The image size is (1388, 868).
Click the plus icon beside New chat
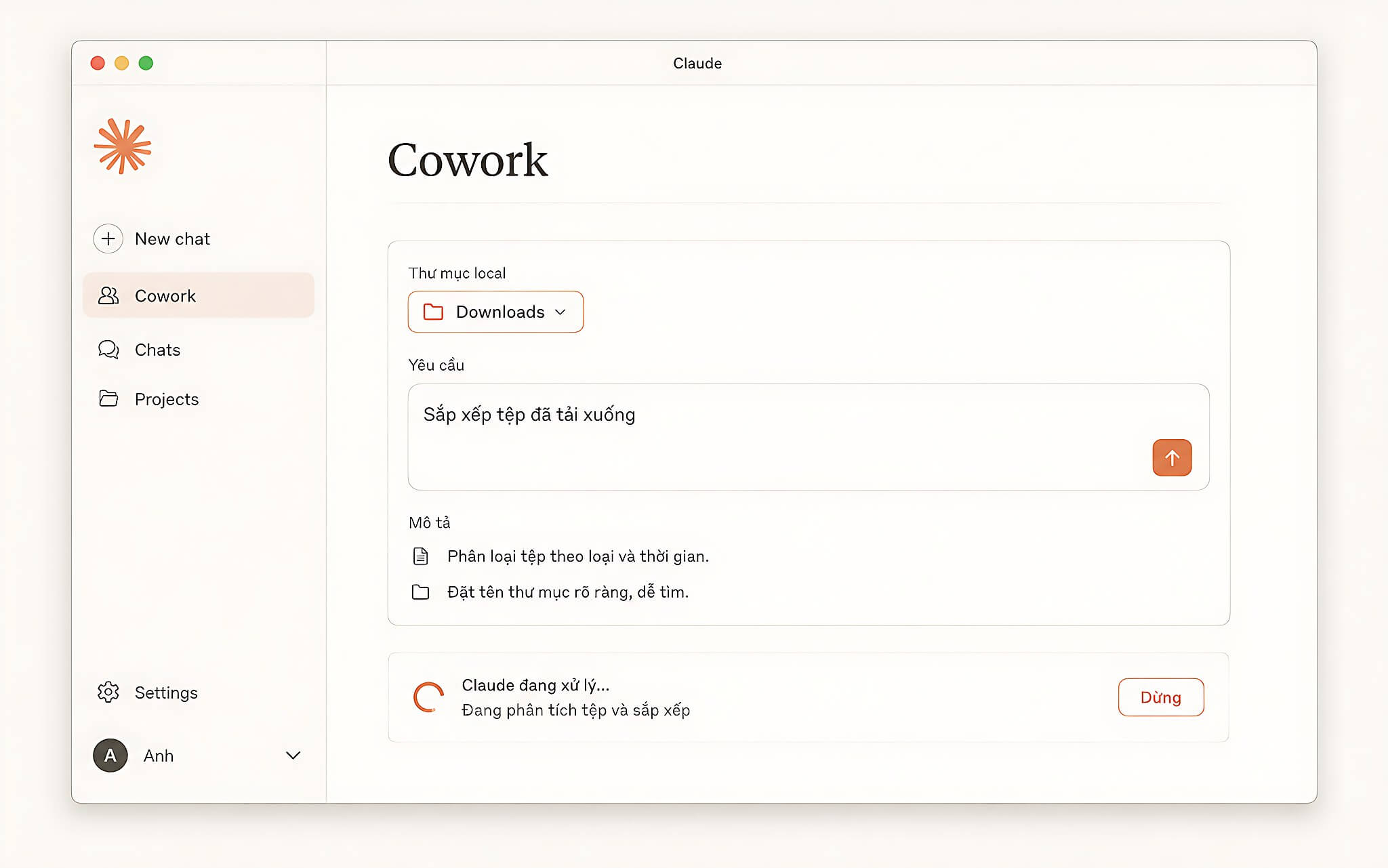(x=108, y=239)
